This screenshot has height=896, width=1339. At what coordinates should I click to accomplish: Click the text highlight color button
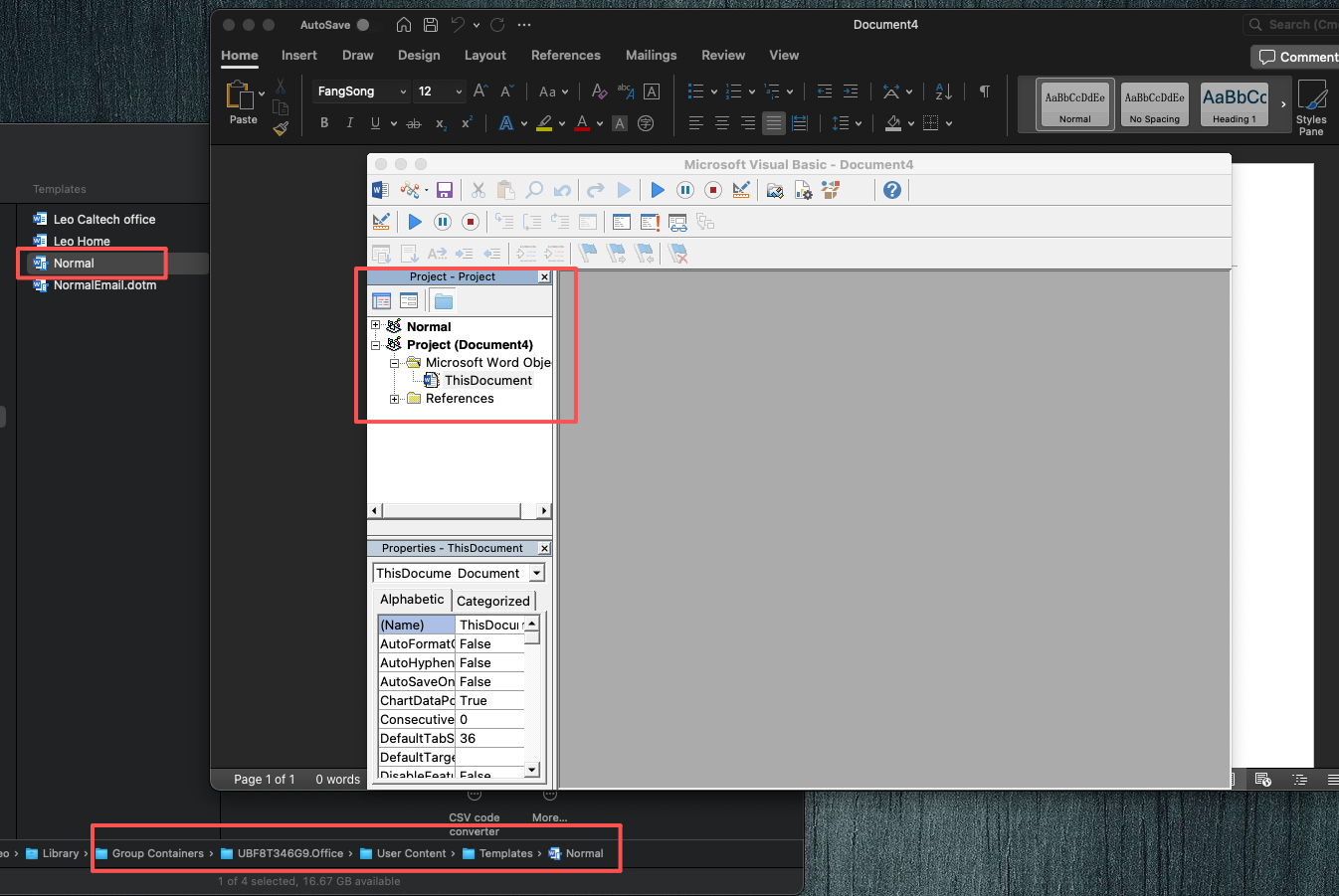tap(544, 123)
